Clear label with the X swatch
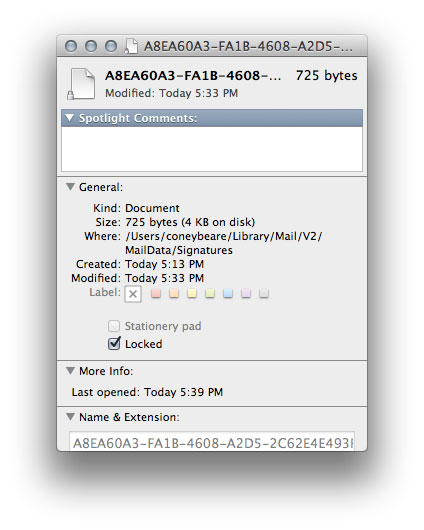The image size is (424, 530). 133,294
